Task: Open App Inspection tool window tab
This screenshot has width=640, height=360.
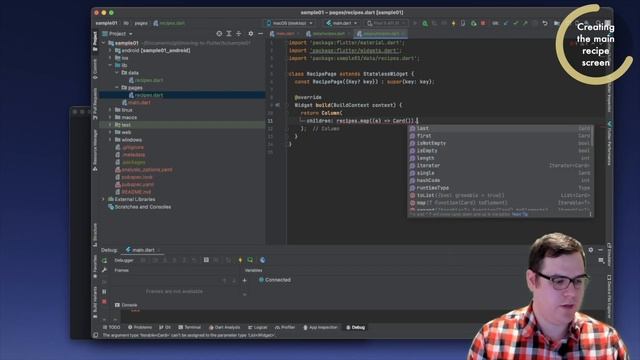Action: [x=321, y=327]
